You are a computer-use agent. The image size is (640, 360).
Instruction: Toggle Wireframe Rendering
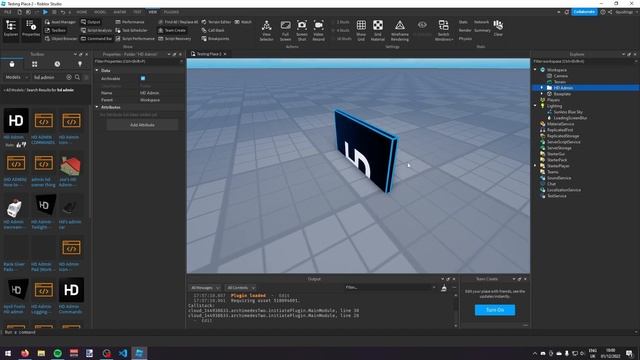400,30
